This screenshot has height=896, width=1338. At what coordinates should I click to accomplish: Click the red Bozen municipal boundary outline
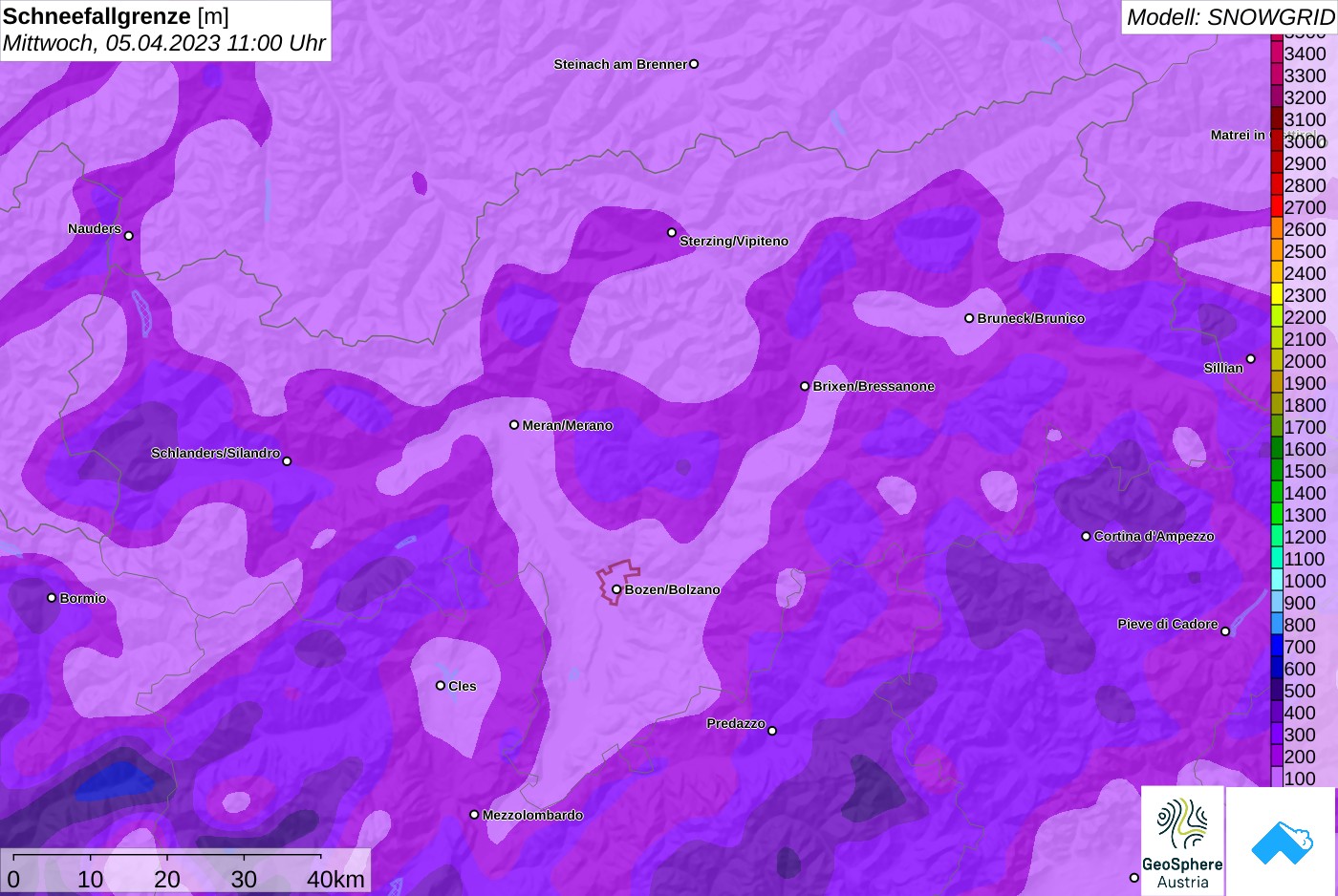pos(618,582)
